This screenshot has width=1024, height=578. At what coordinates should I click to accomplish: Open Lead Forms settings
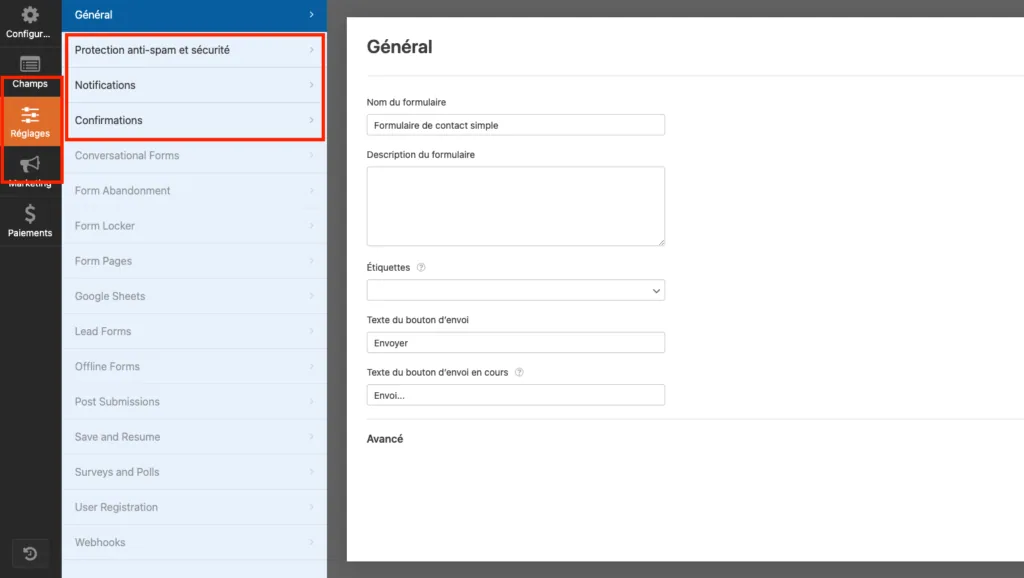(194, 331)
